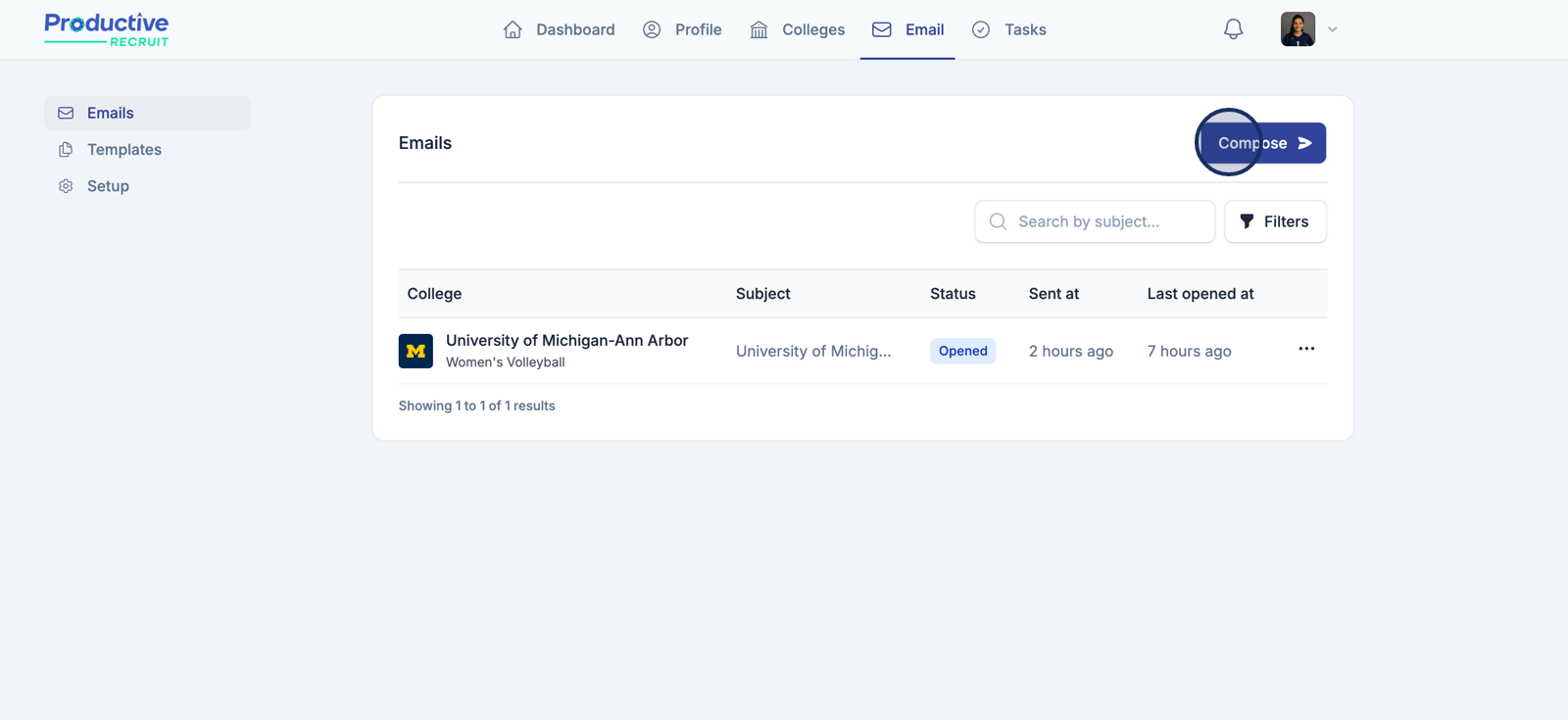Open Templates in the sidebar
The image size is (1568, 720).
[147, 149]
